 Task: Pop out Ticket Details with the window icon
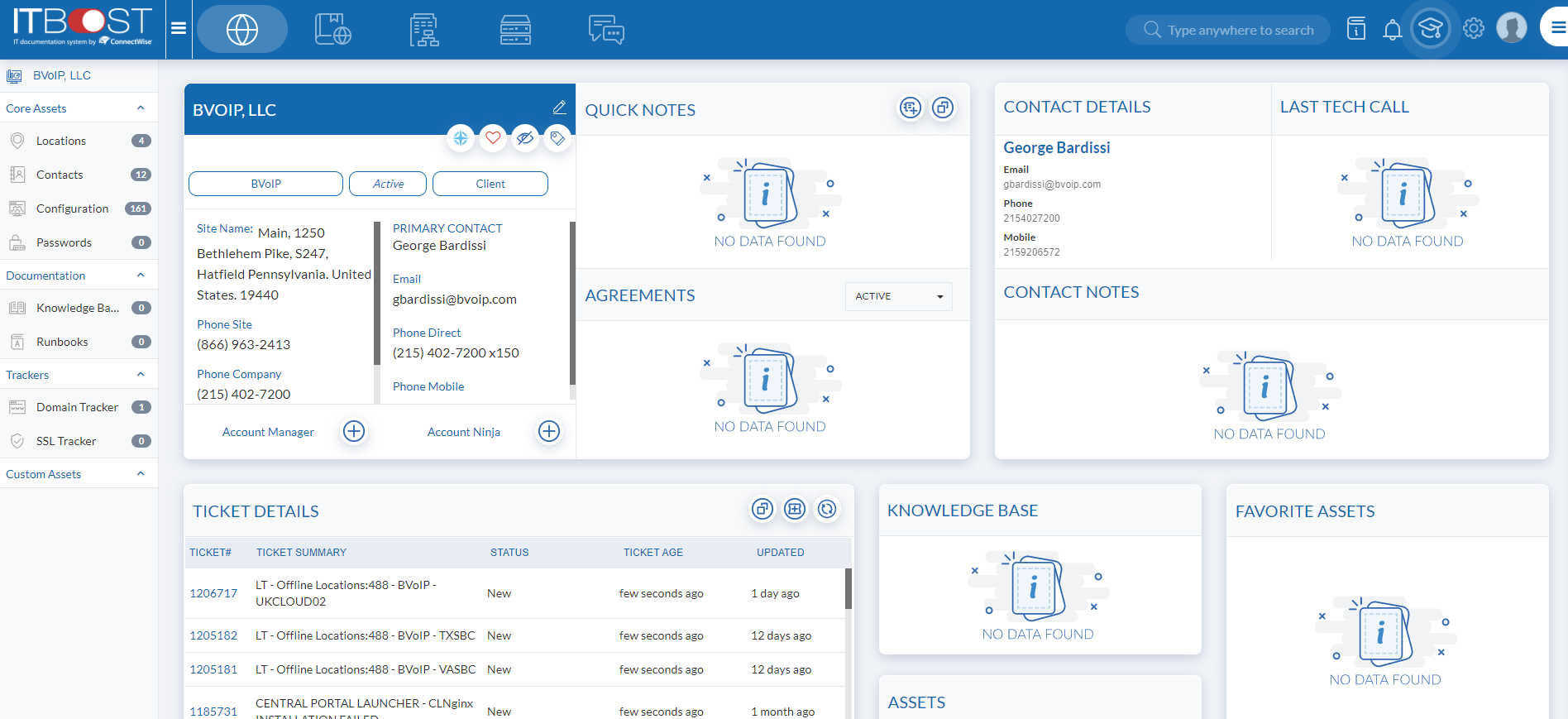pyautogui.click(x=762, y=509)
